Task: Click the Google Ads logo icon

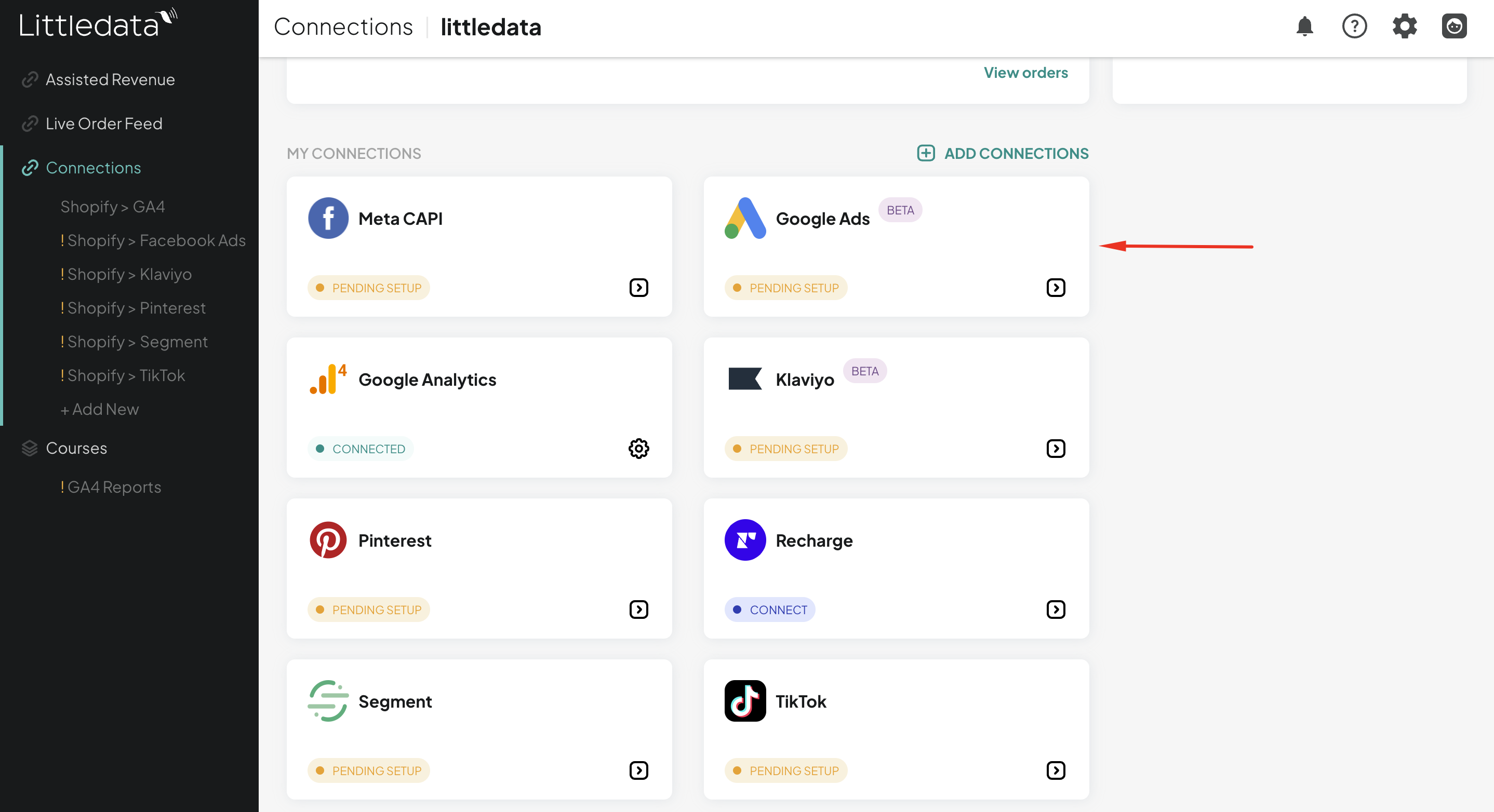Action: (745, 219)
